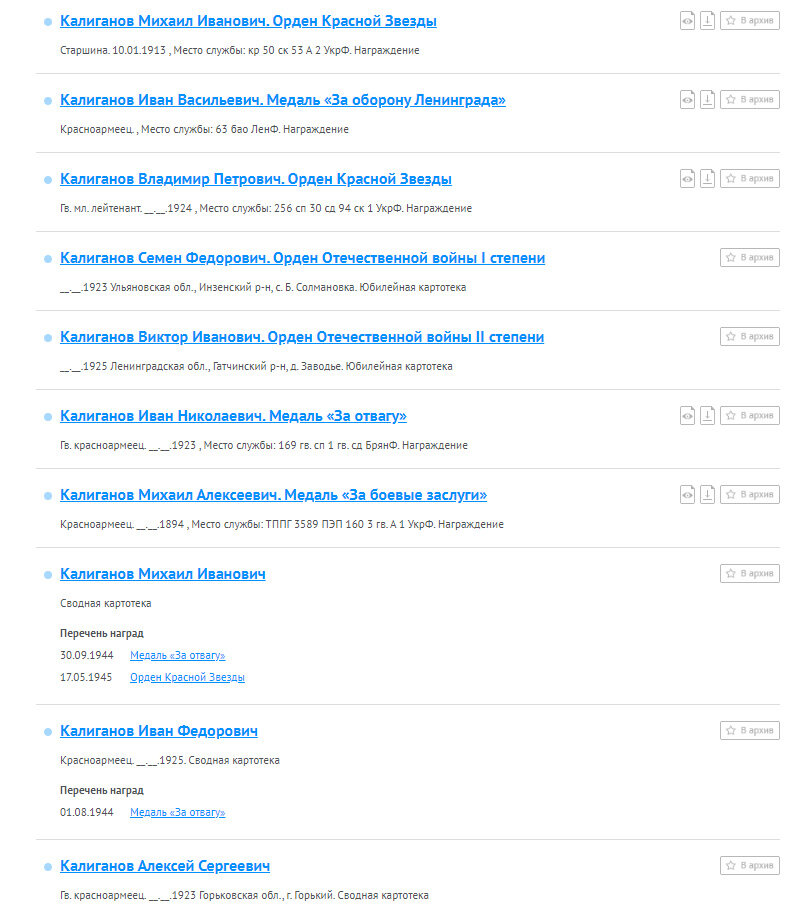View document for Калиганов Михаил Алексеевич record
796x911 pixels.
click(x=687, y=495)
